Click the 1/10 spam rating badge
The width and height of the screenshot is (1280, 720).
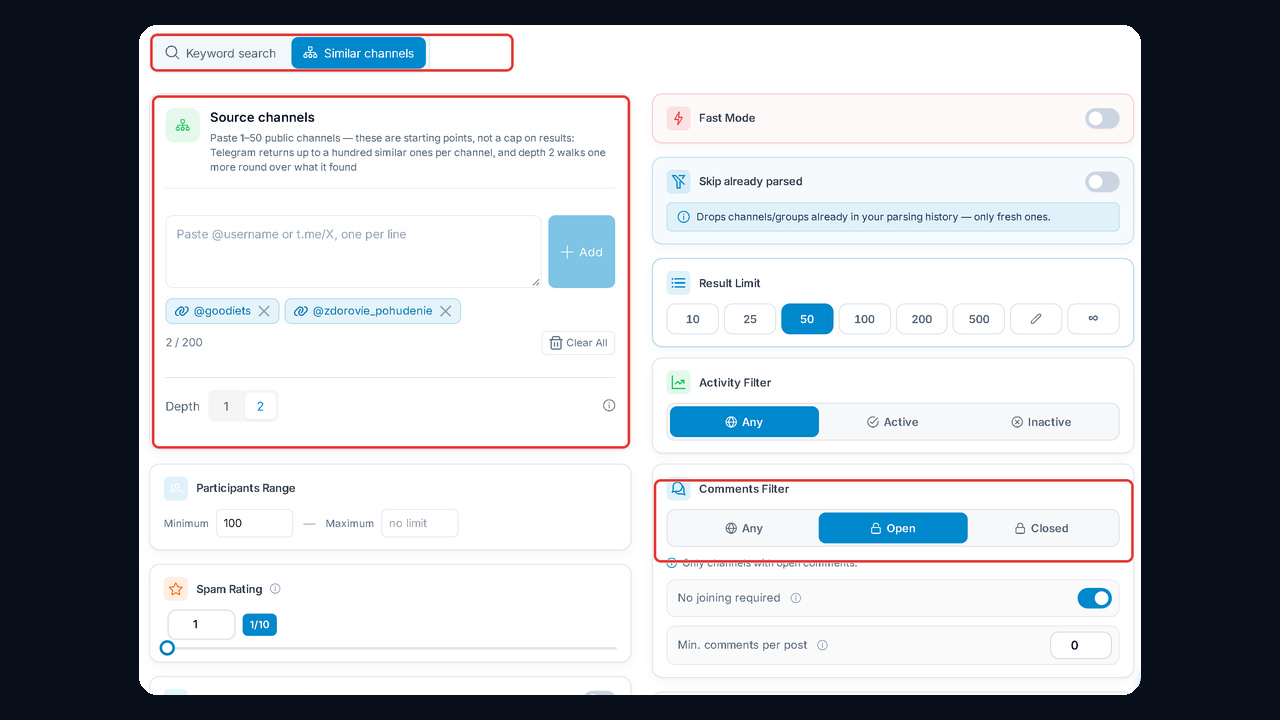click(259, 624)
